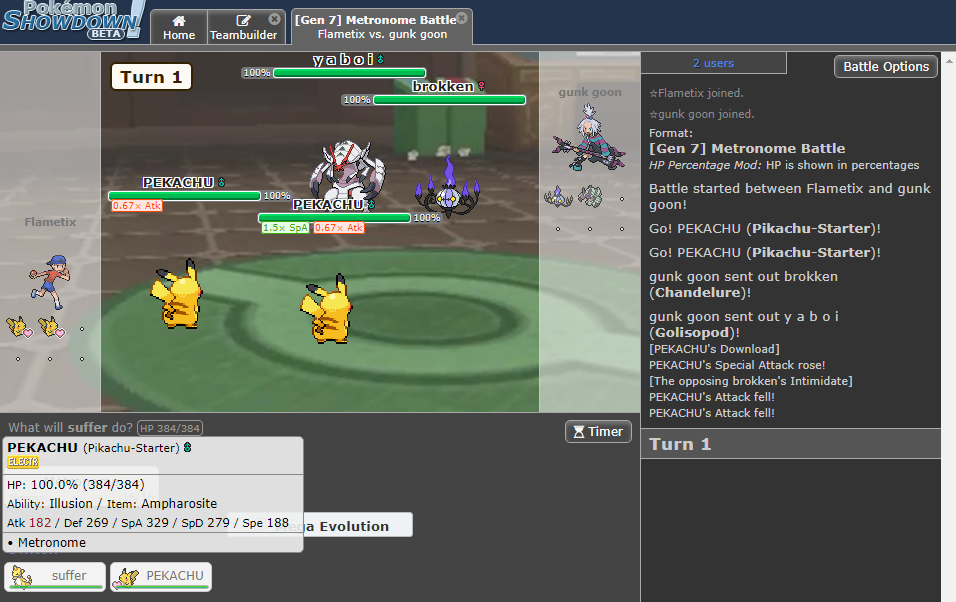
Task: Click "[PEKACHU's Download]" log line
Action: click(714, 349)
